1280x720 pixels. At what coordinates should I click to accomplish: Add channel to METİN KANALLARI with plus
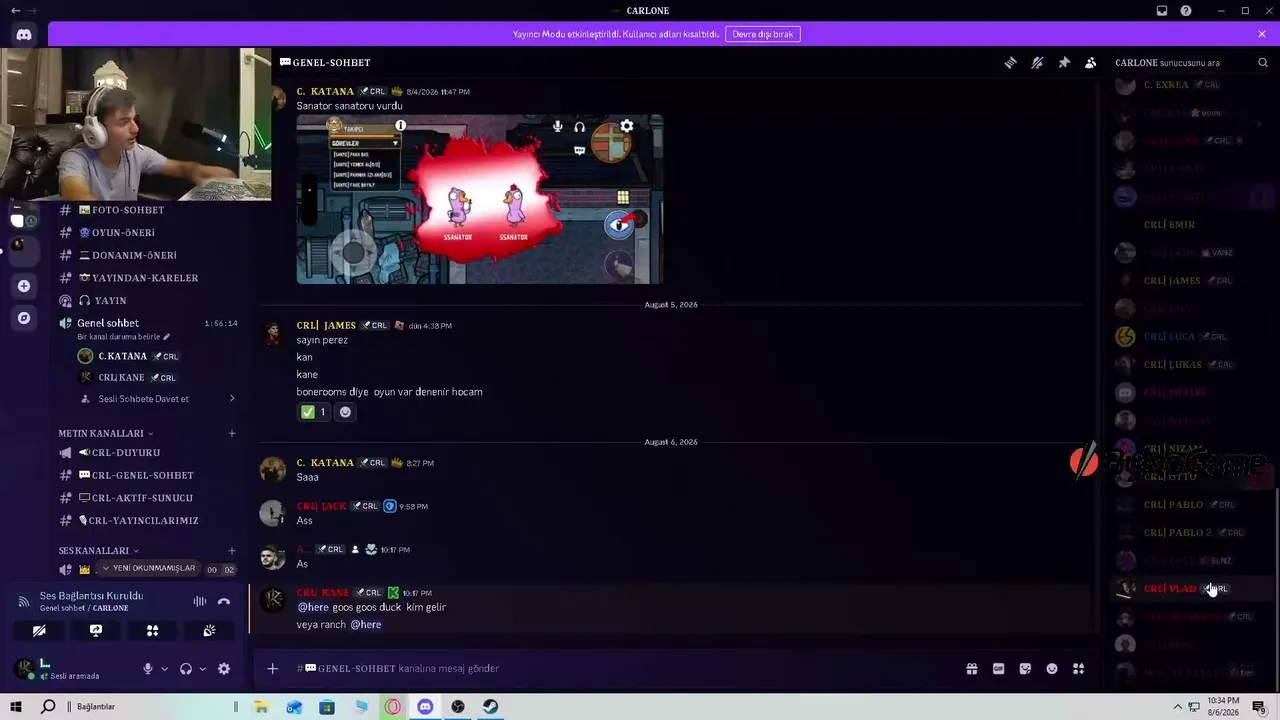point(232,434)
